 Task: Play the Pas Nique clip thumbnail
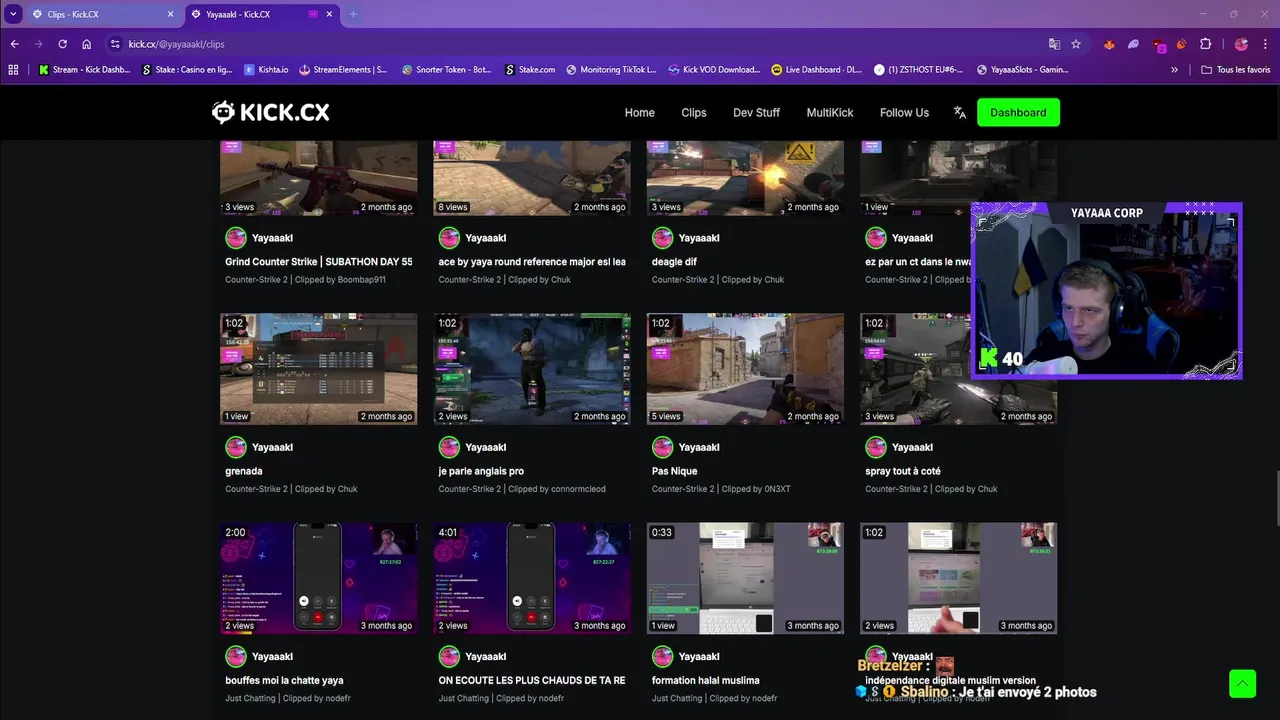745,369
